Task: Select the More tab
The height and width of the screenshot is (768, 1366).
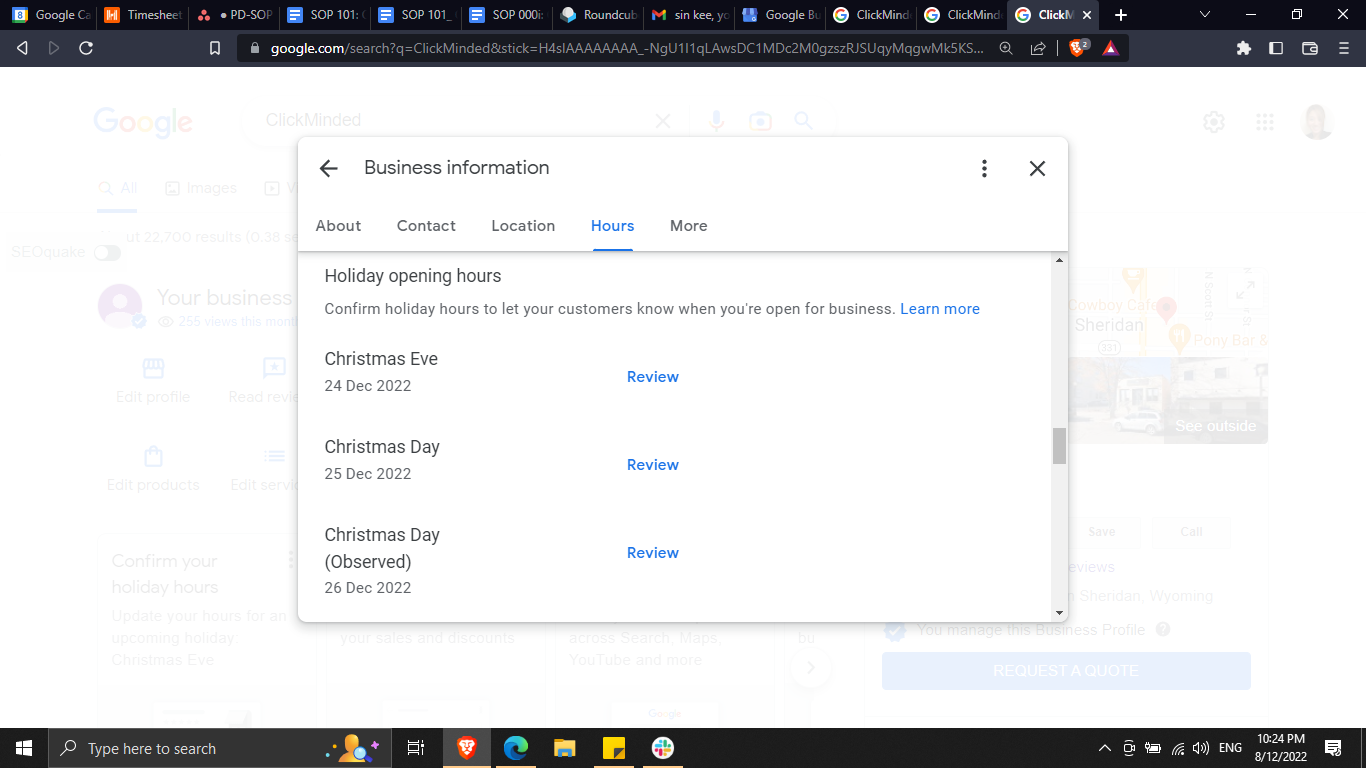Action: tap(688, 226)
